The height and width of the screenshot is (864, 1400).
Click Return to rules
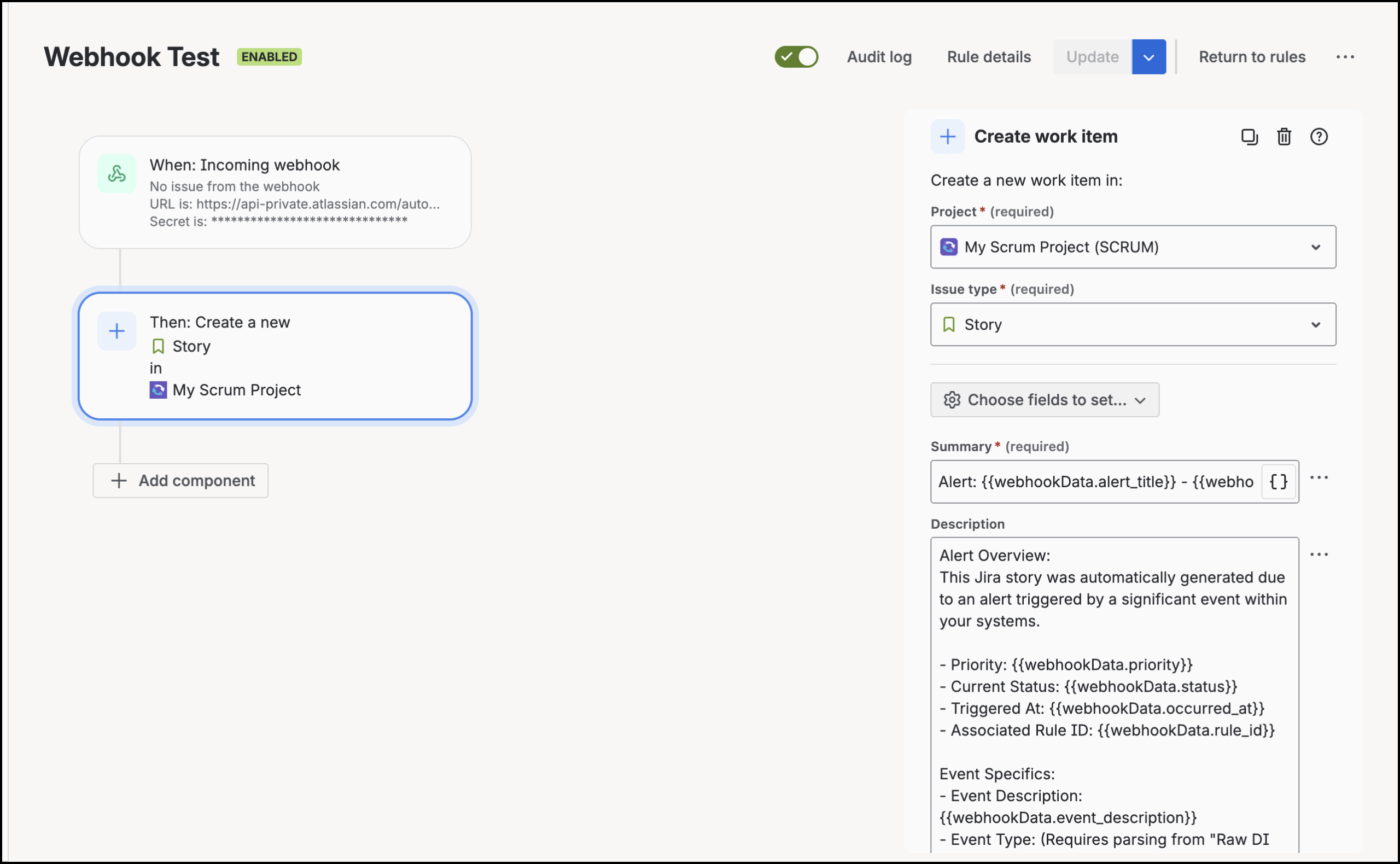pyautogui.click(x=1252, y=56)
